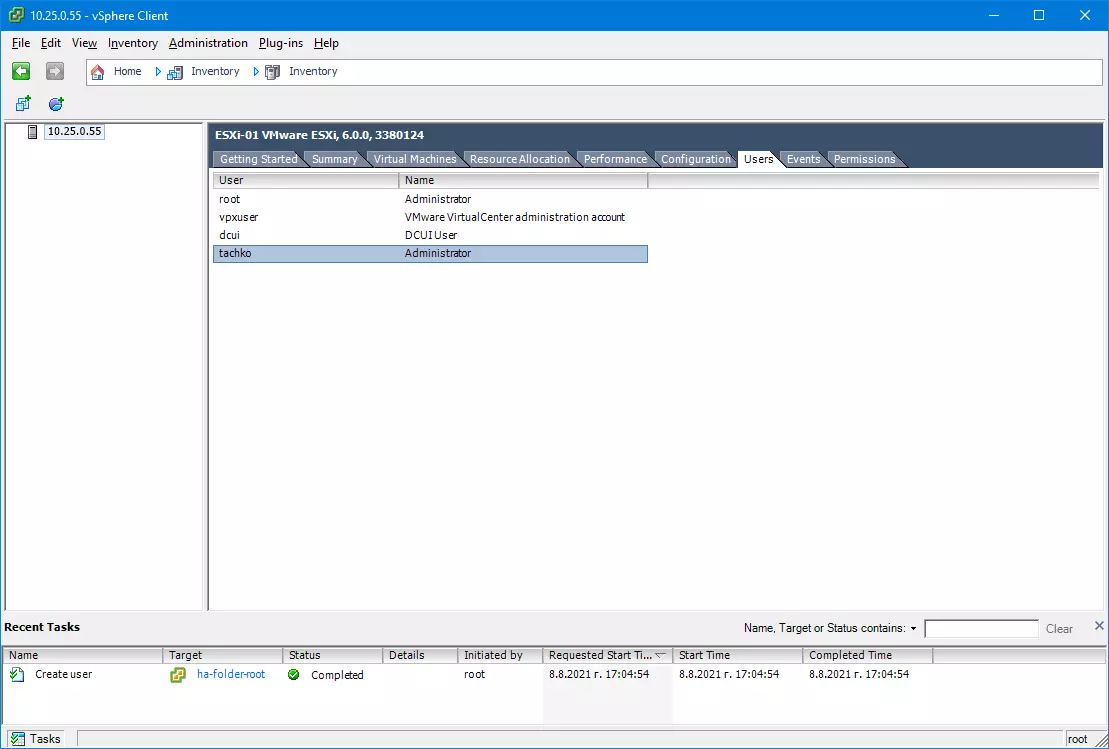Sort tasks by Details column header
The height and width of the screenshot is (749, 1109).
pos(420,656)
